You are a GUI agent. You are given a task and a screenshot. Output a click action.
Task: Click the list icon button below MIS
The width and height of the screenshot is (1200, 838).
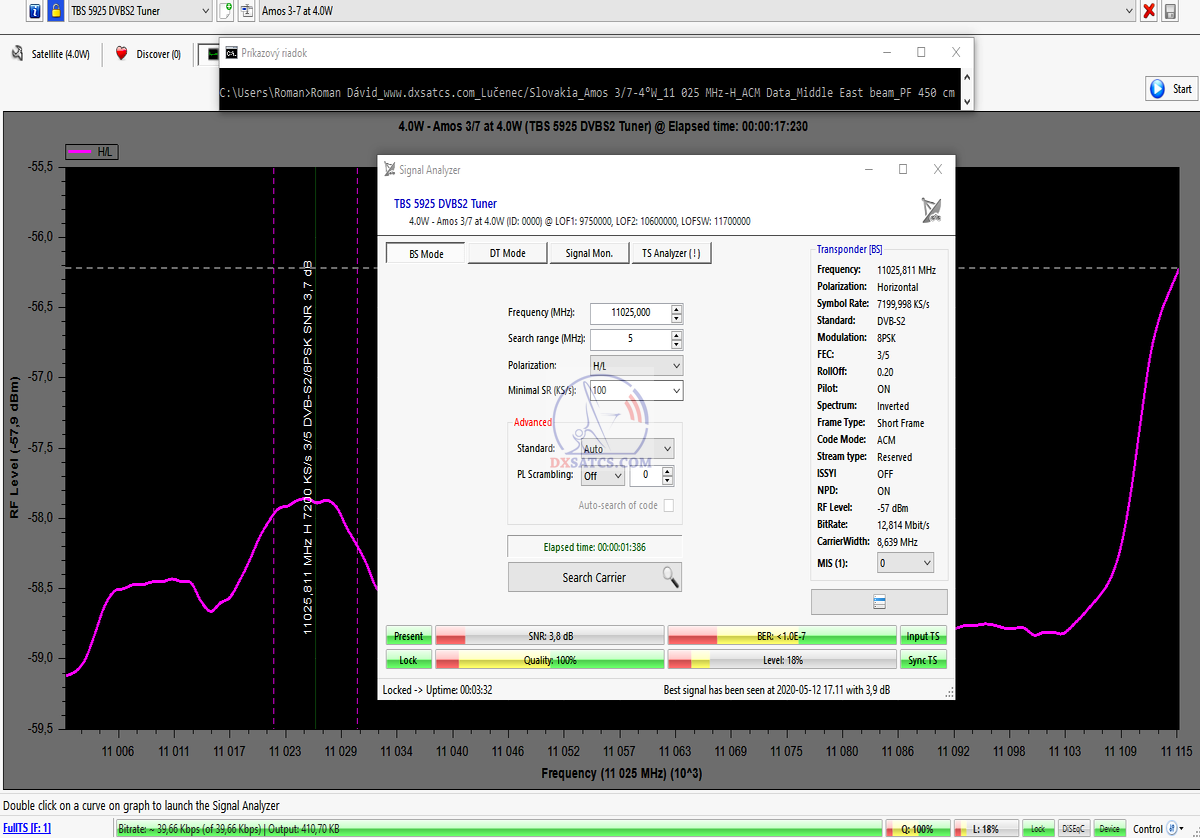coord(879,602)
